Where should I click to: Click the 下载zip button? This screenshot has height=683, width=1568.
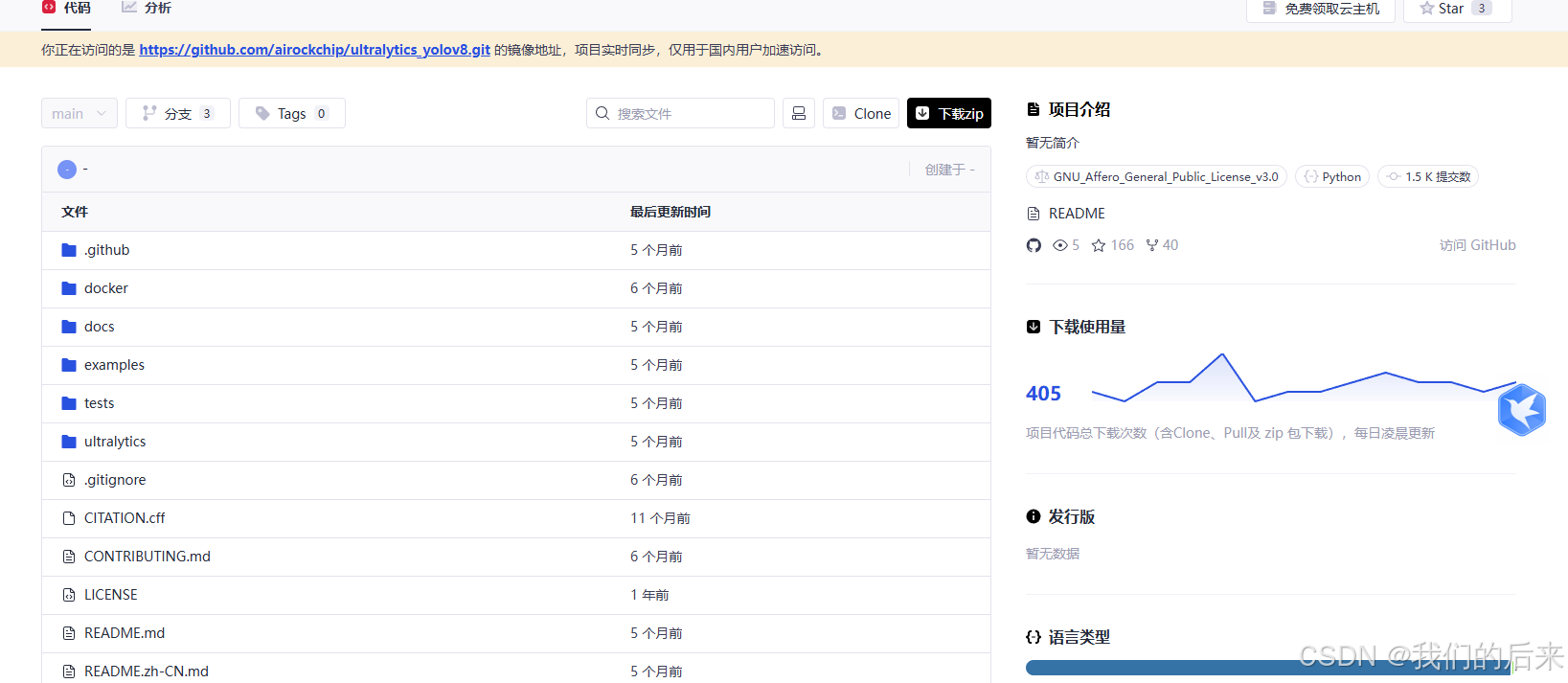(x=949, y=113)
